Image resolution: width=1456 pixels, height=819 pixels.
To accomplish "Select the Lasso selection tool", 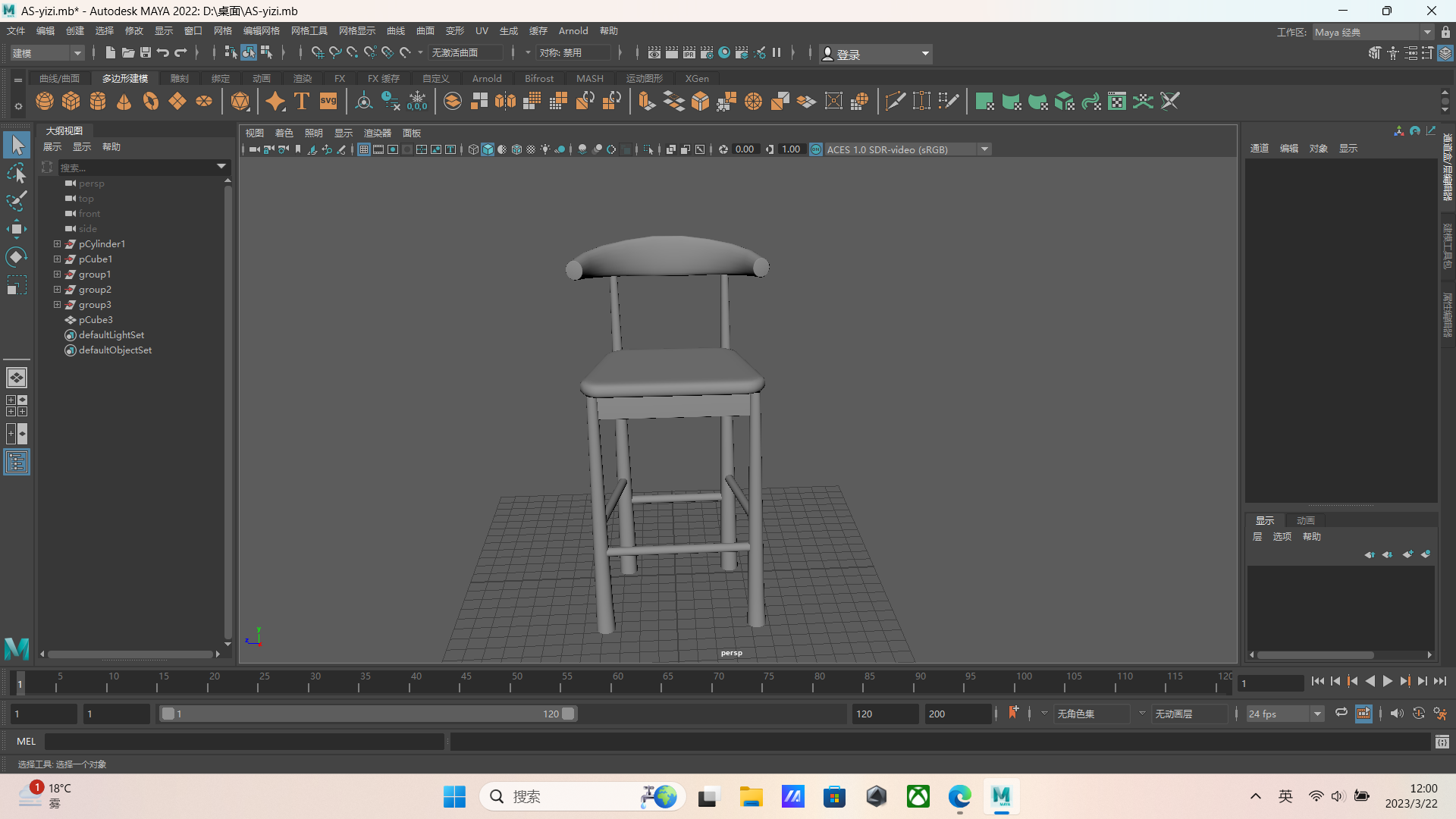I will [x=17, y=173].
